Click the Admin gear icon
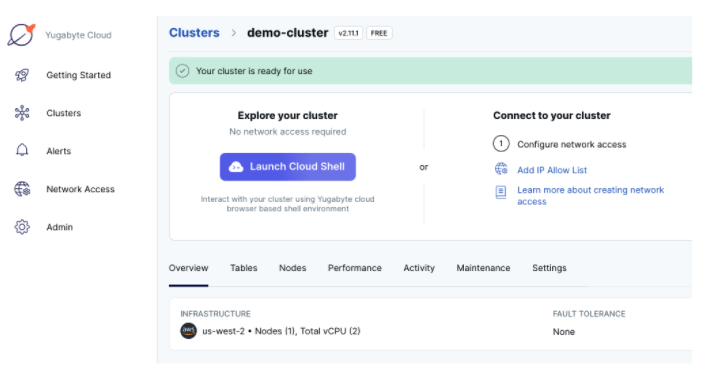 (22, 227)
